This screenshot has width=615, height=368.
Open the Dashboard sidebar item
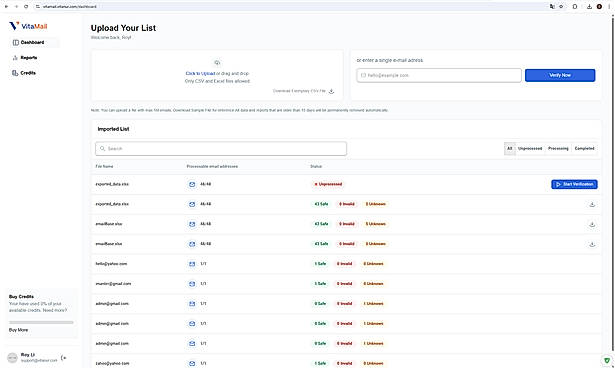click(x=34, y=42)
